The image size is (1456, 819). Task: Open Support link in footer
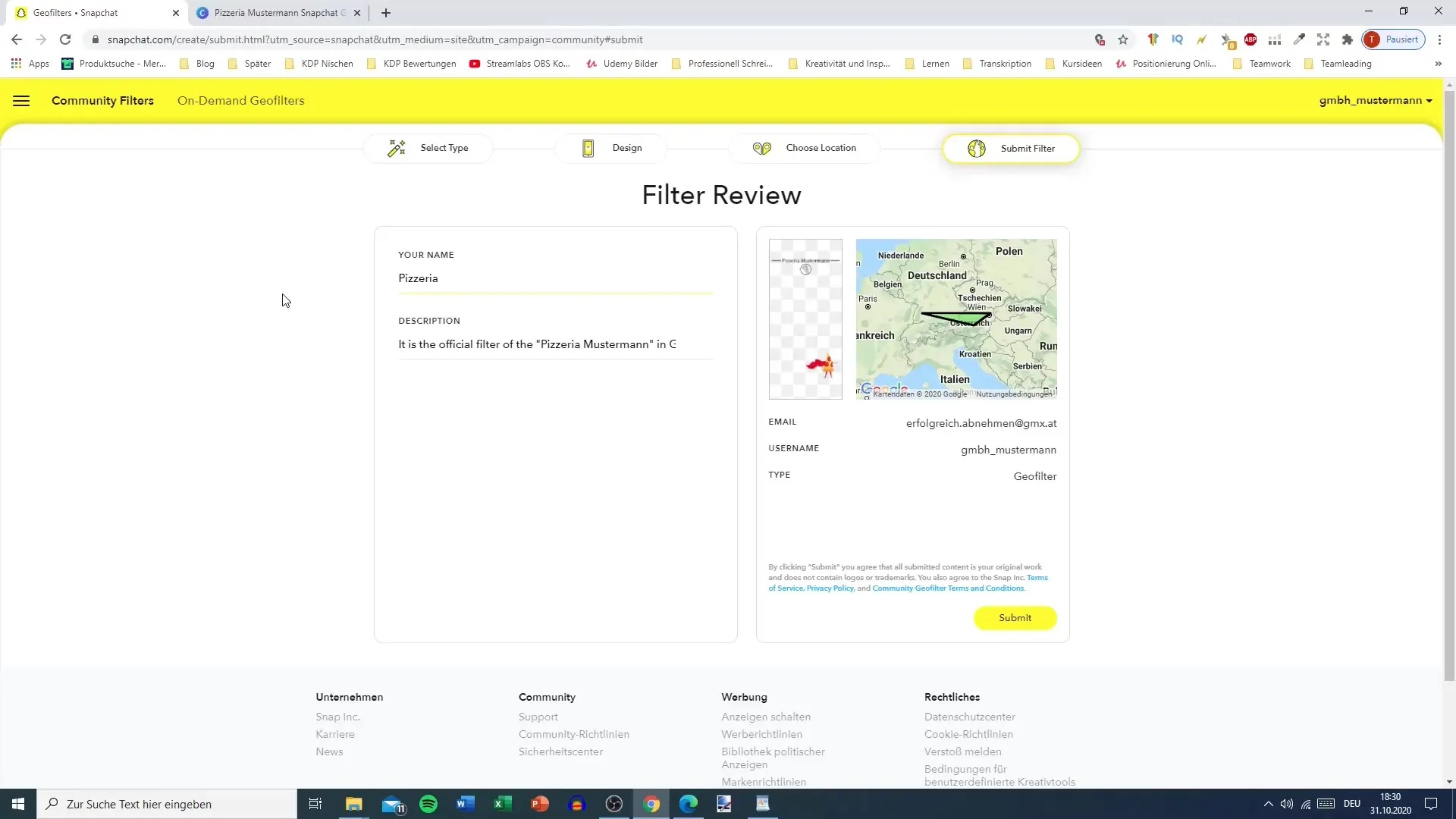pos(538,717)
